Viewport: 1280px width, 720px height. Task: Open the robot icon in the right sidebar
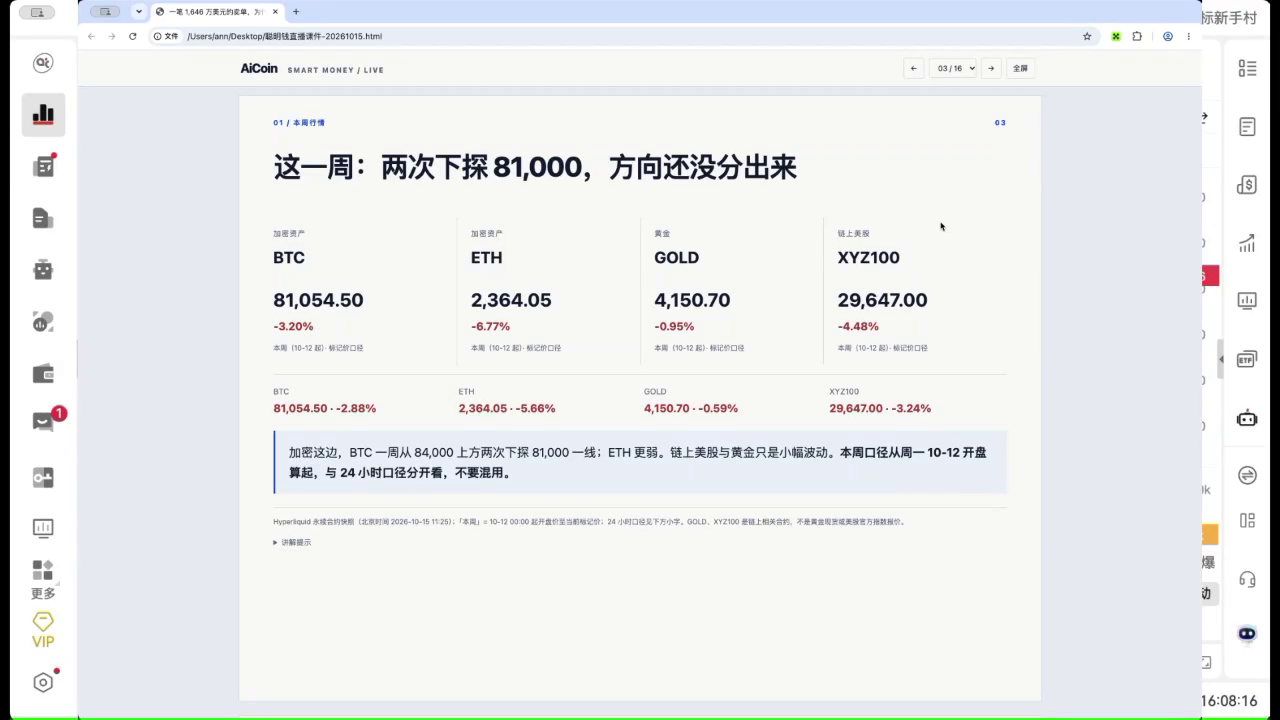(x=1247, y=418)
